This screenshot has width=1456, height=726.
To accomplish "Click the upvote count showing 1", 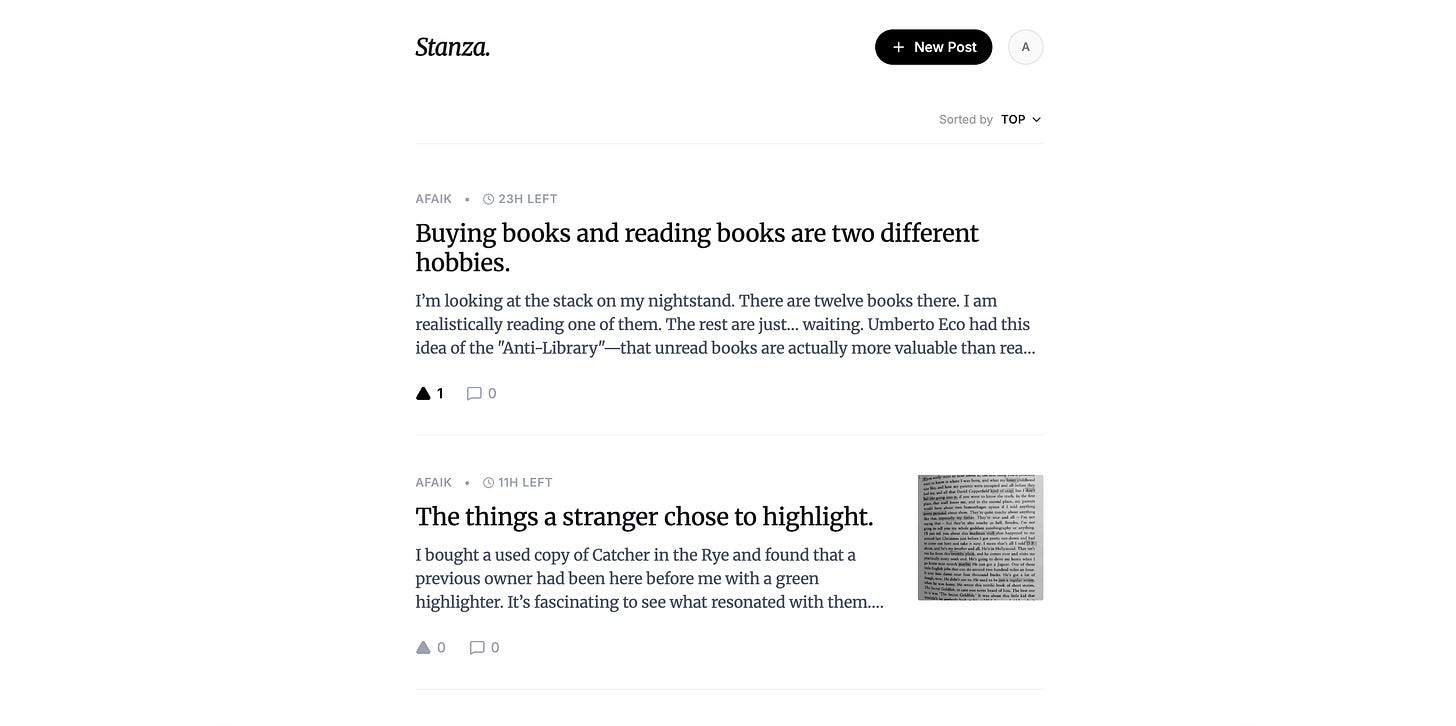I will coord(440,393).
